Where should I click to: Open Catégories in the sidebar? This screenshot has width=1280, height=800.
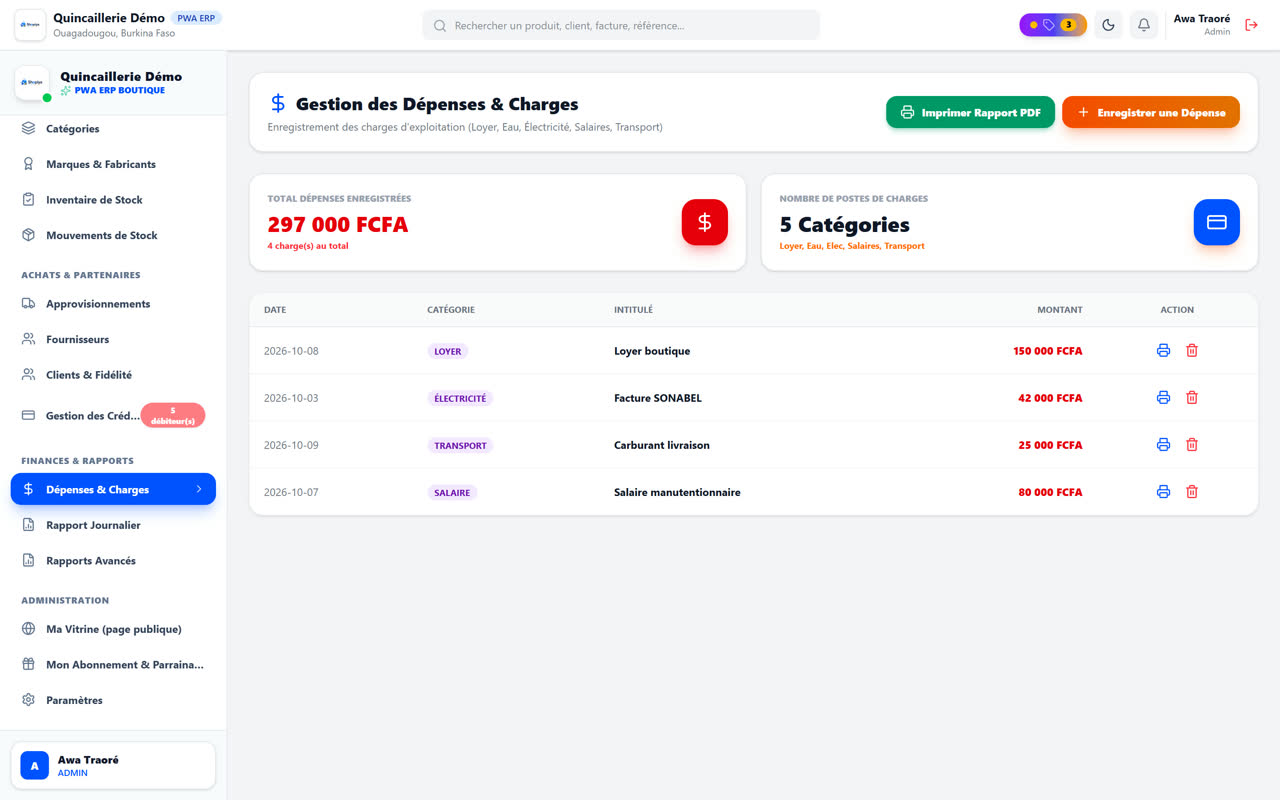pos(113,129)
